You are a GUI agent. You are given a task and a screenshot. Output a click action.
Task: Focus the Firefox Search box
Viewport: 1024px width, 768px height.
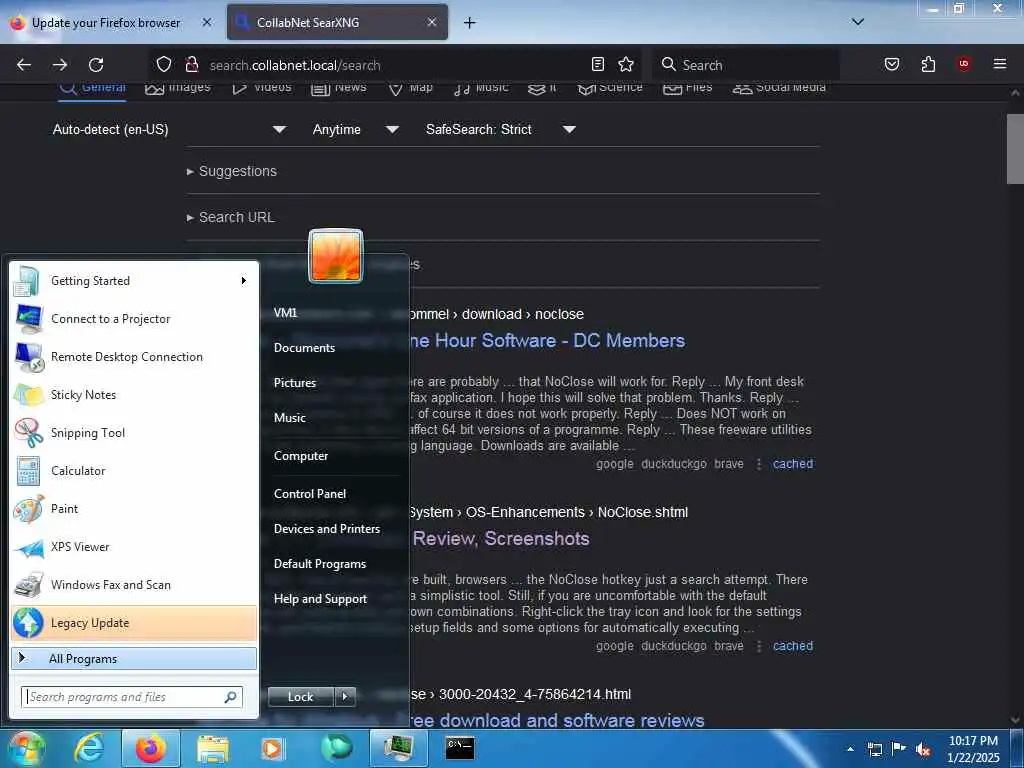746,65
